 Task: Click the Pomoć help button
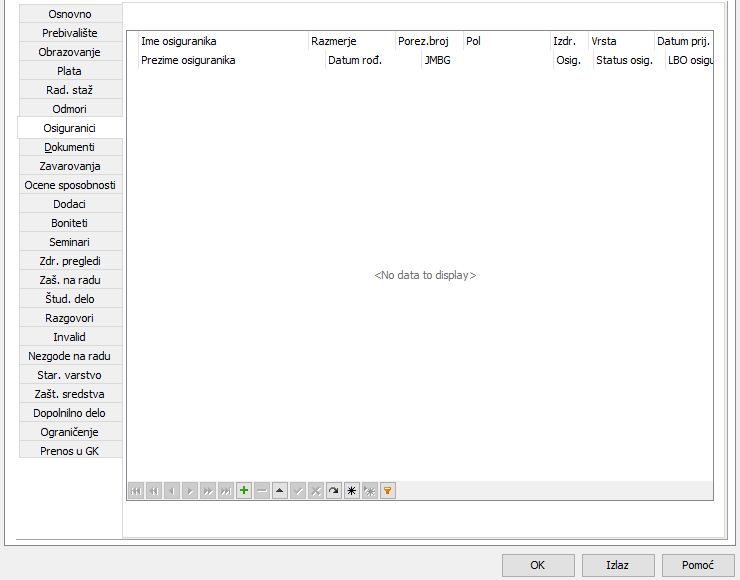point(697,565)
